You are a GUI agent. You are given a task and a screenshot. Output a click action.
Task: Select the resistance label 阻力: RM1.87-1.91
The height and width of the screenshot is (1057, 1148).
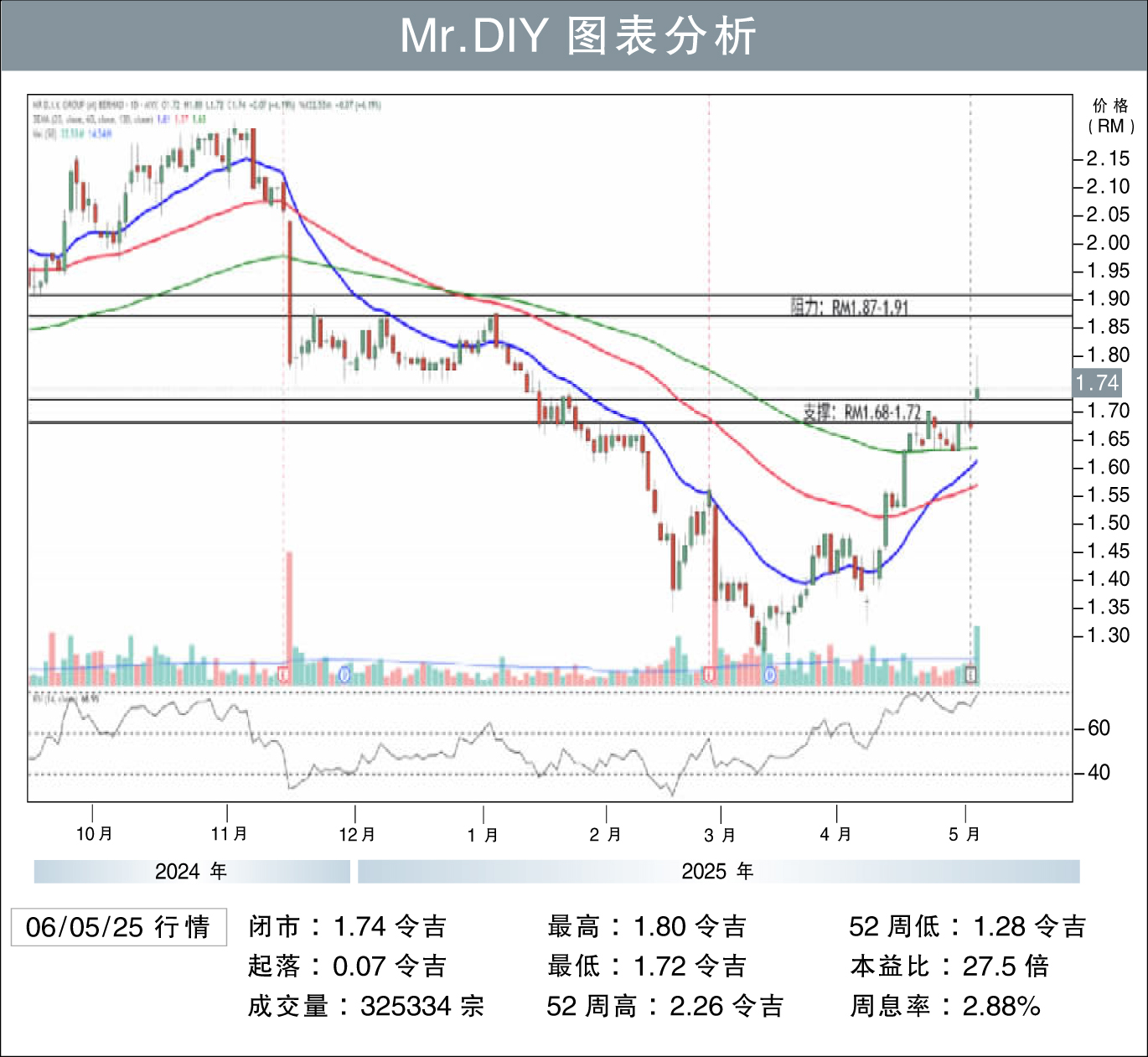(850, 307)
